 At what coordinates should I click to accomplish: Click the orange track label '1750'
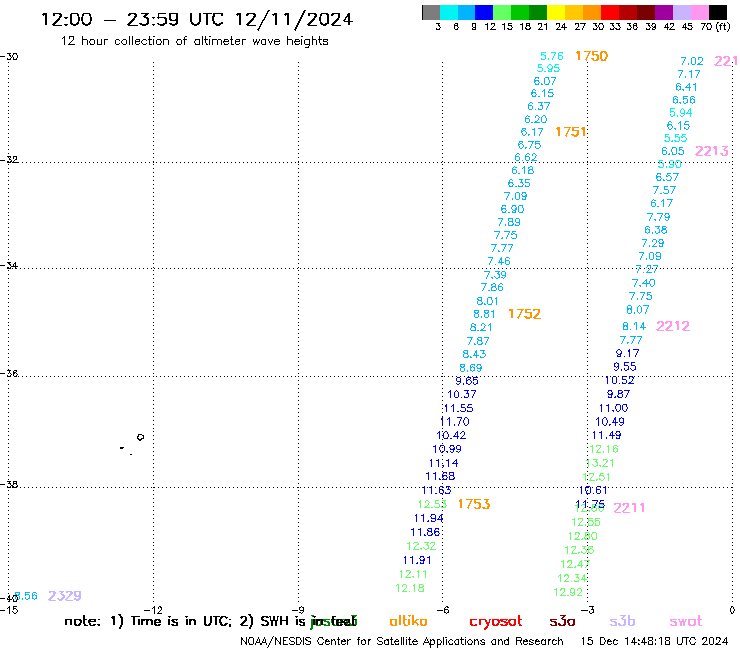coord(591,56)
